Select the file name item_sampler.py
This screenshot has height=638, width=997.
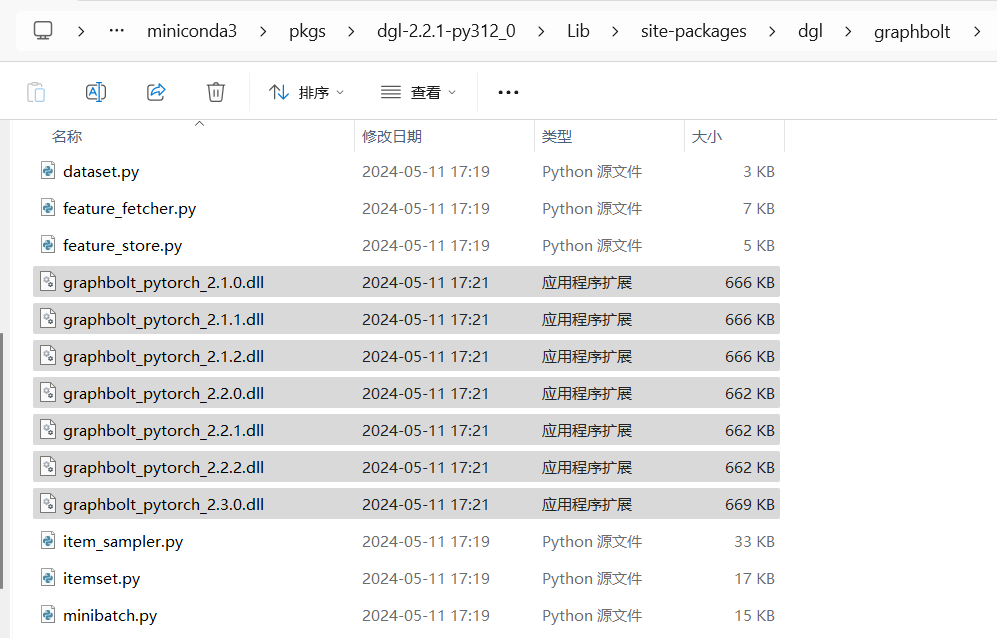pyautogui.click(x=123, y=541)
